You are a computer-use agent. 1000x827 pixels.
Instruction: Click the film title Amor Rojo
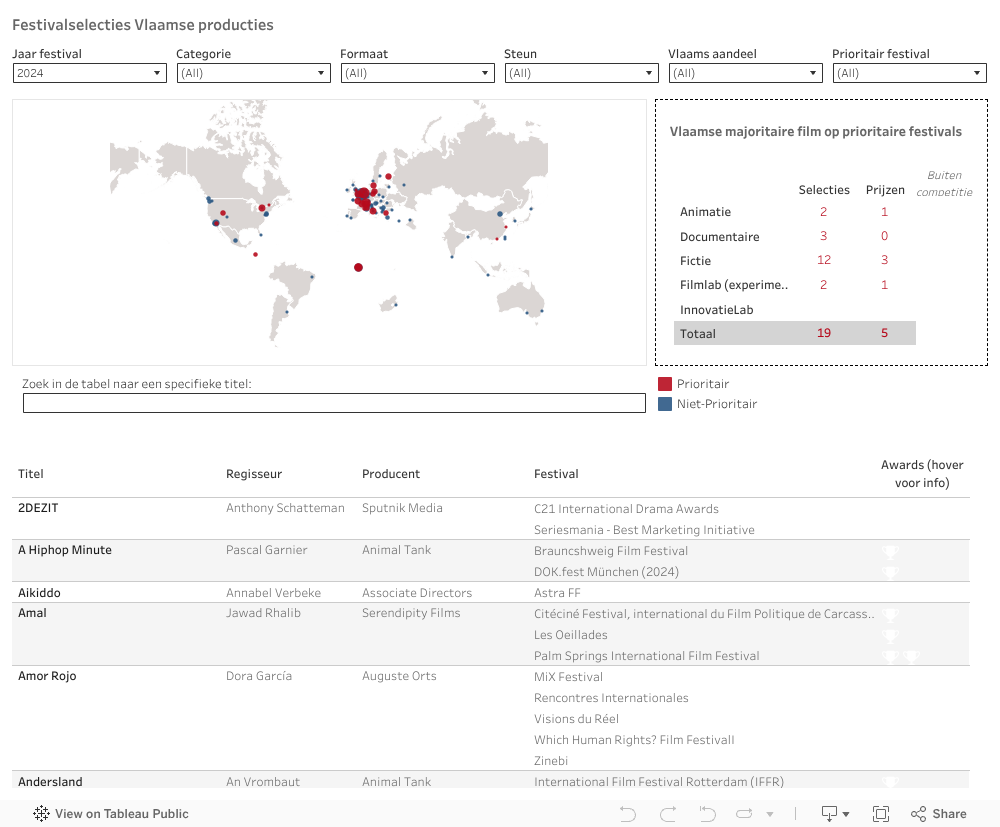(47, 676)
